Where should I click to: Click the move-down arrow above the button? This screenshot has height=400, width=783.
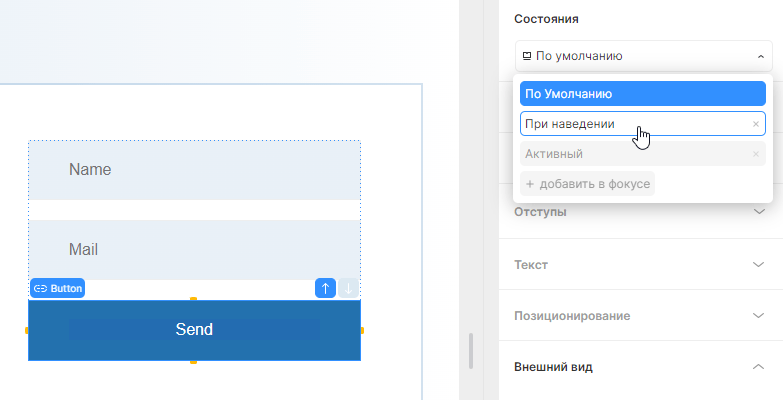point(349,288)
